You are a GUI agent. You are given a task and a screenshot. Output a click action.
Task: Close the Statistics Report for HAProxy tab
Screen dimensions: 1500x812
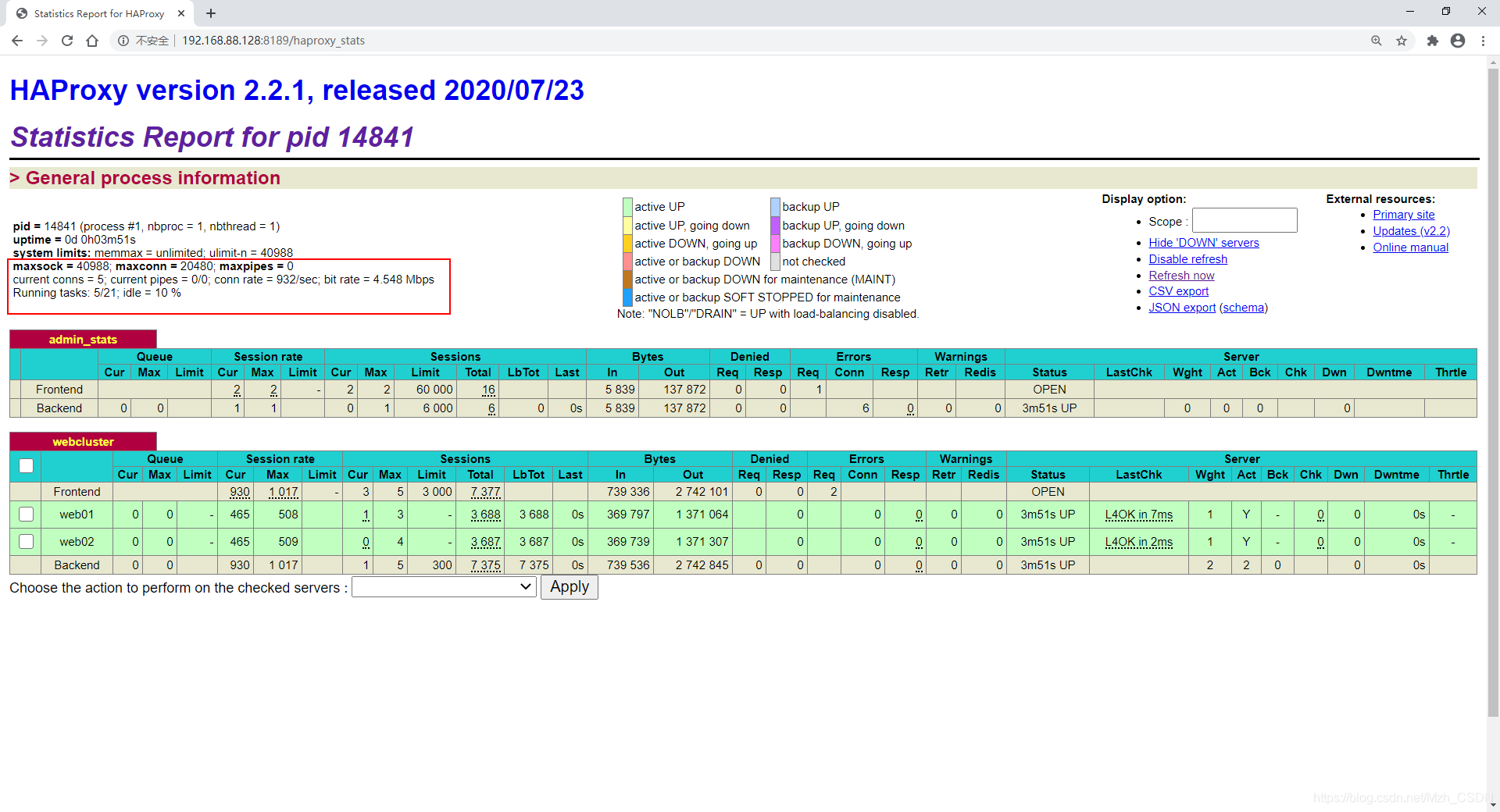click(x=181, y=13)
